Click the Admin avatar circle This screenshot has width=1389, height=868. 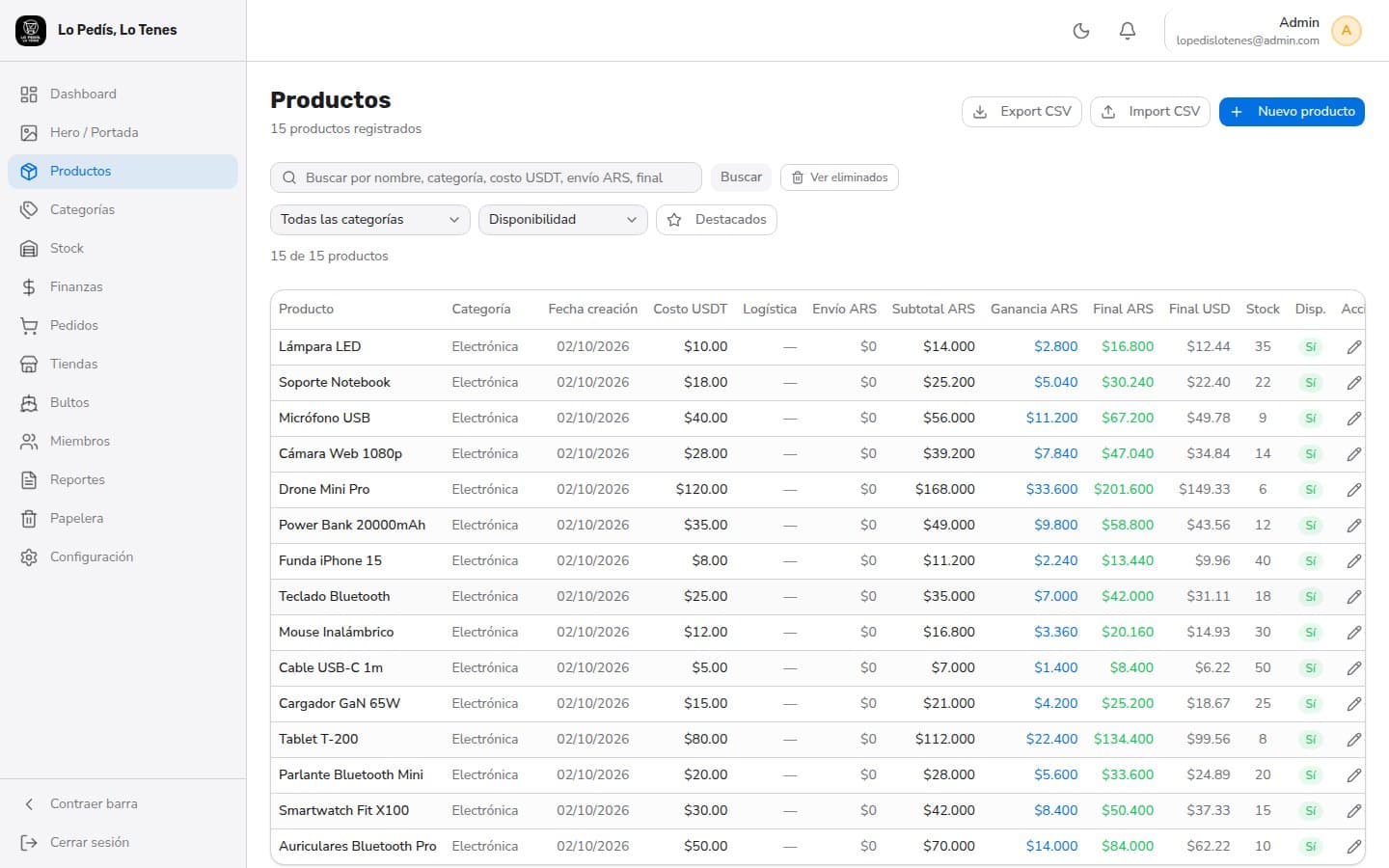[x=1346, y=31]
